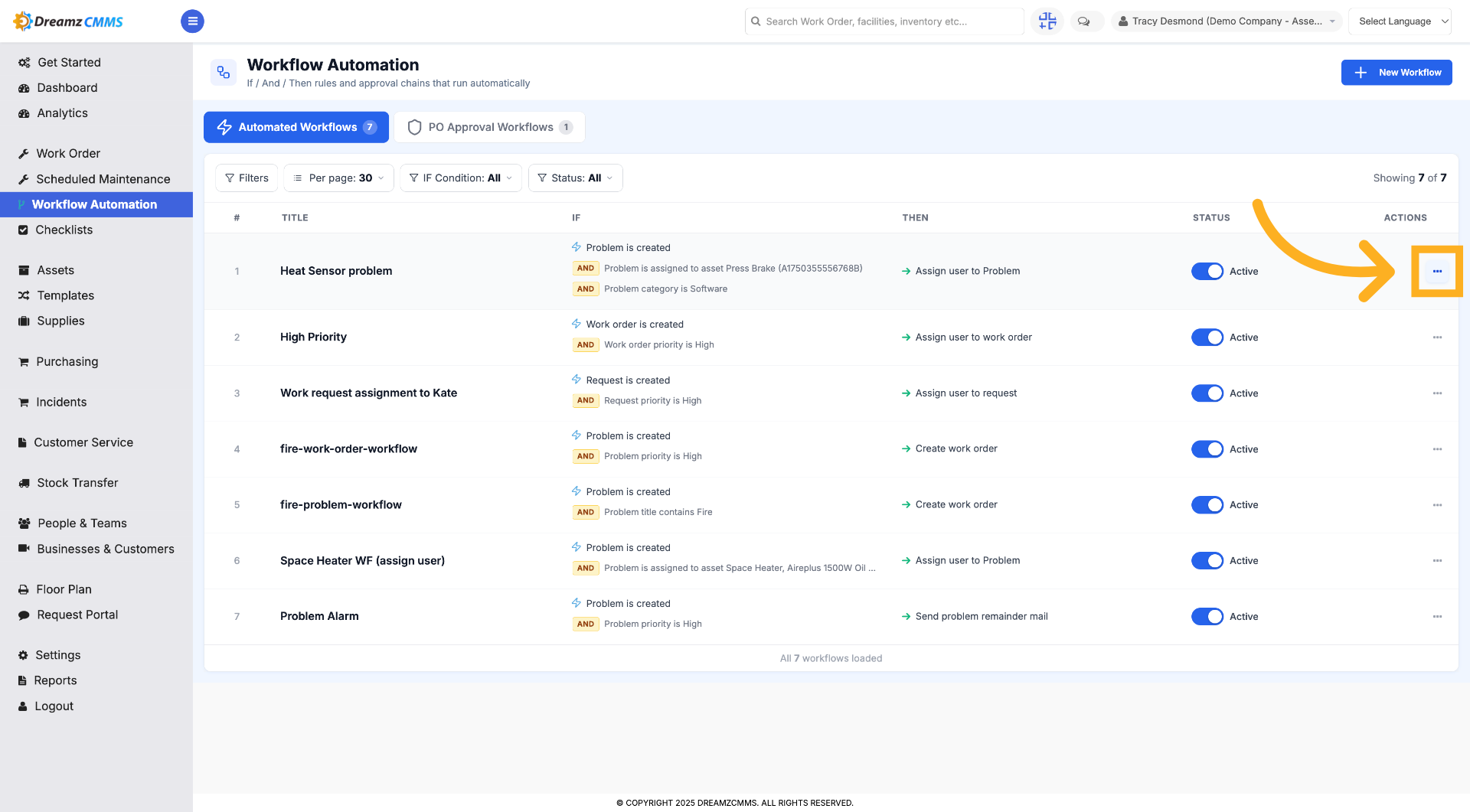The image size is (1470, 812).
Task: Open the Select Language dropdown
Action: tap(1400, 21)
